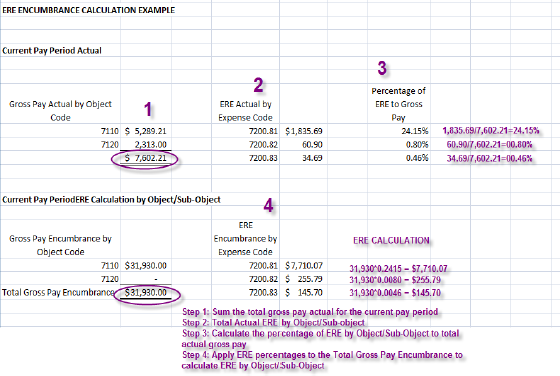Click the 7120 object code in the actuals table

pyautogui.click(x=110, y=145)
